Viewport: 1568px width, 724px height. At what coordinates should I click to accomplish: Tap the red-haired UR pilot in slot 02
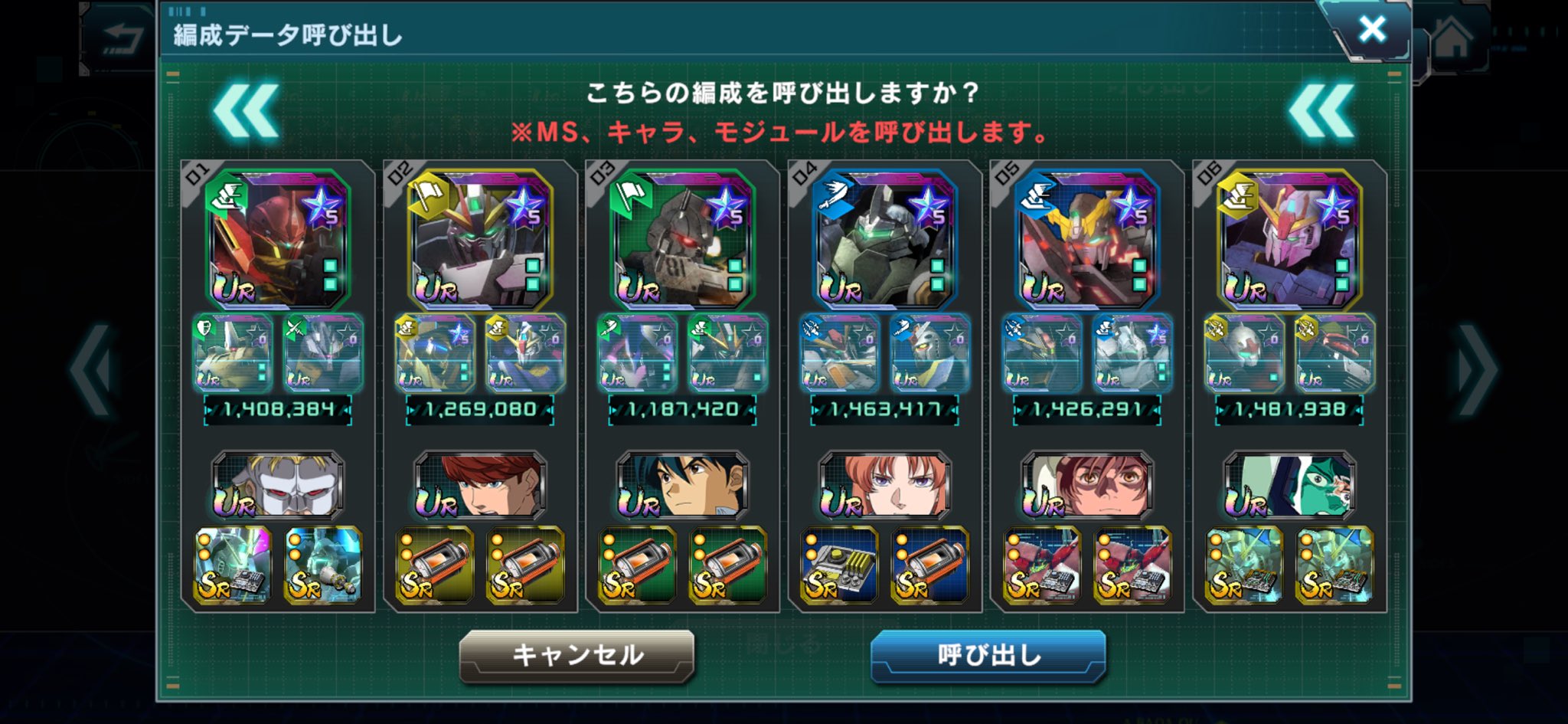pos(480,486)
